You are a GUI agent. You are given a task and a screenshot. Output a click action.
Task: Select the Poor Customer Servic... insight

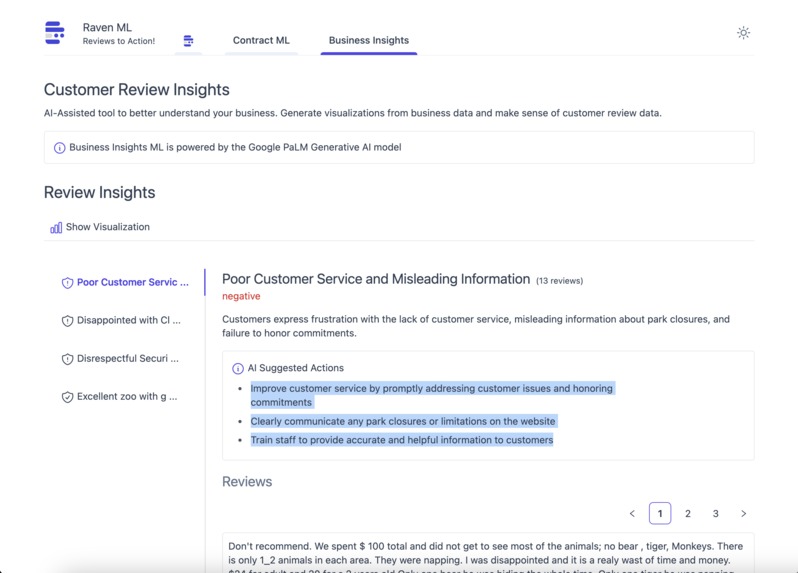125,282
